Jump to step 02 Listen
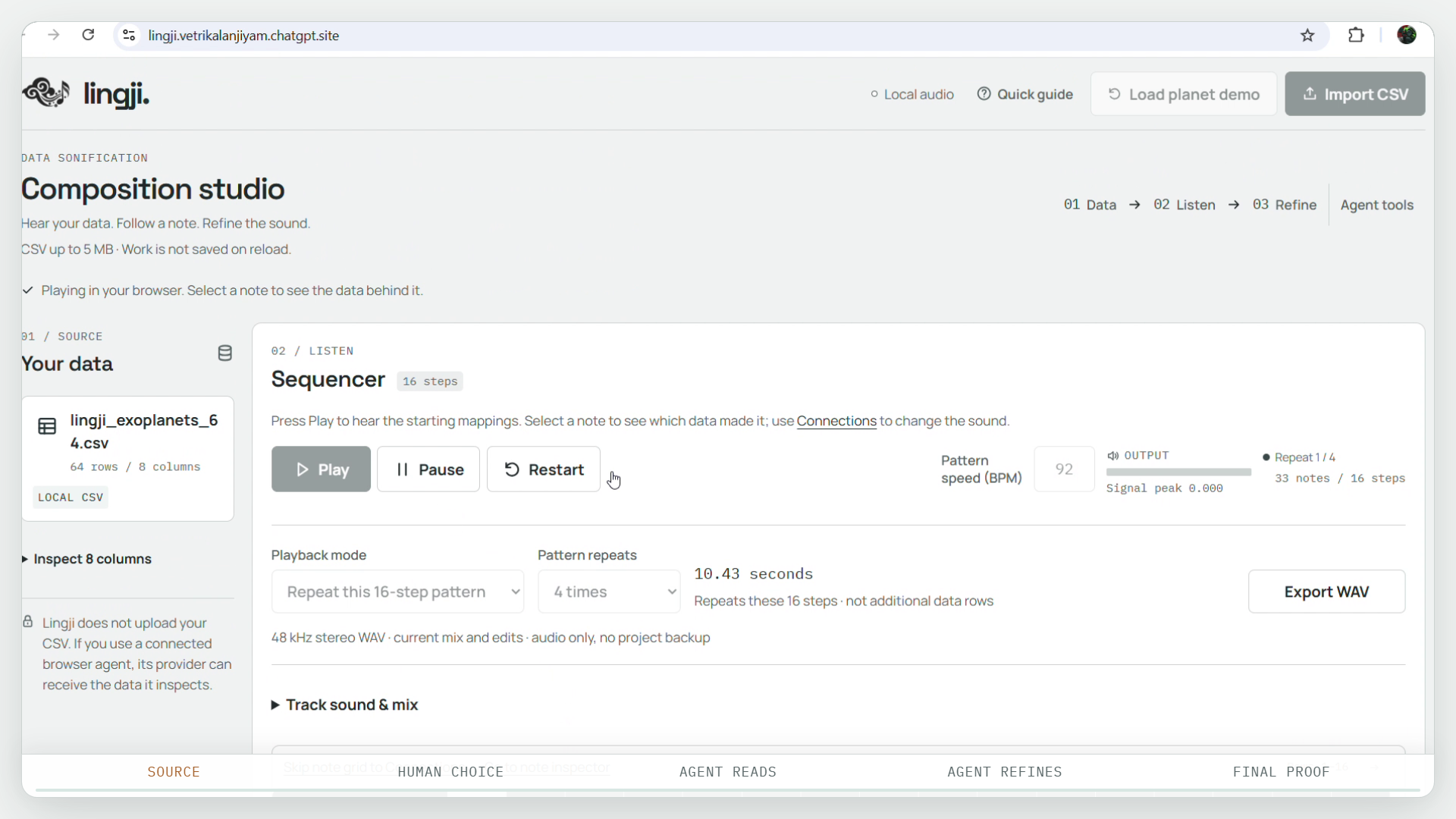The image size is (1456, 819). pos(1184,205)
